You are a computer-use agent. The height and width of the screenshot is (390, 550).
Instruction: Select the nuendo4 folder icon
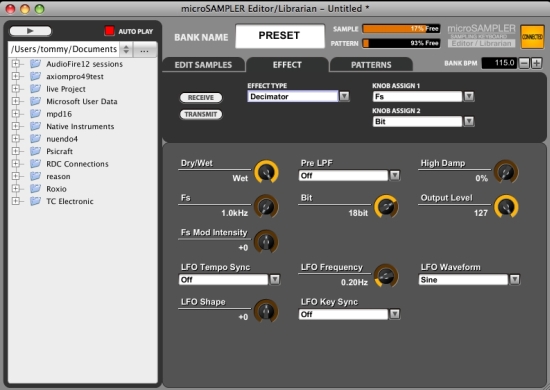pos(35,139)
